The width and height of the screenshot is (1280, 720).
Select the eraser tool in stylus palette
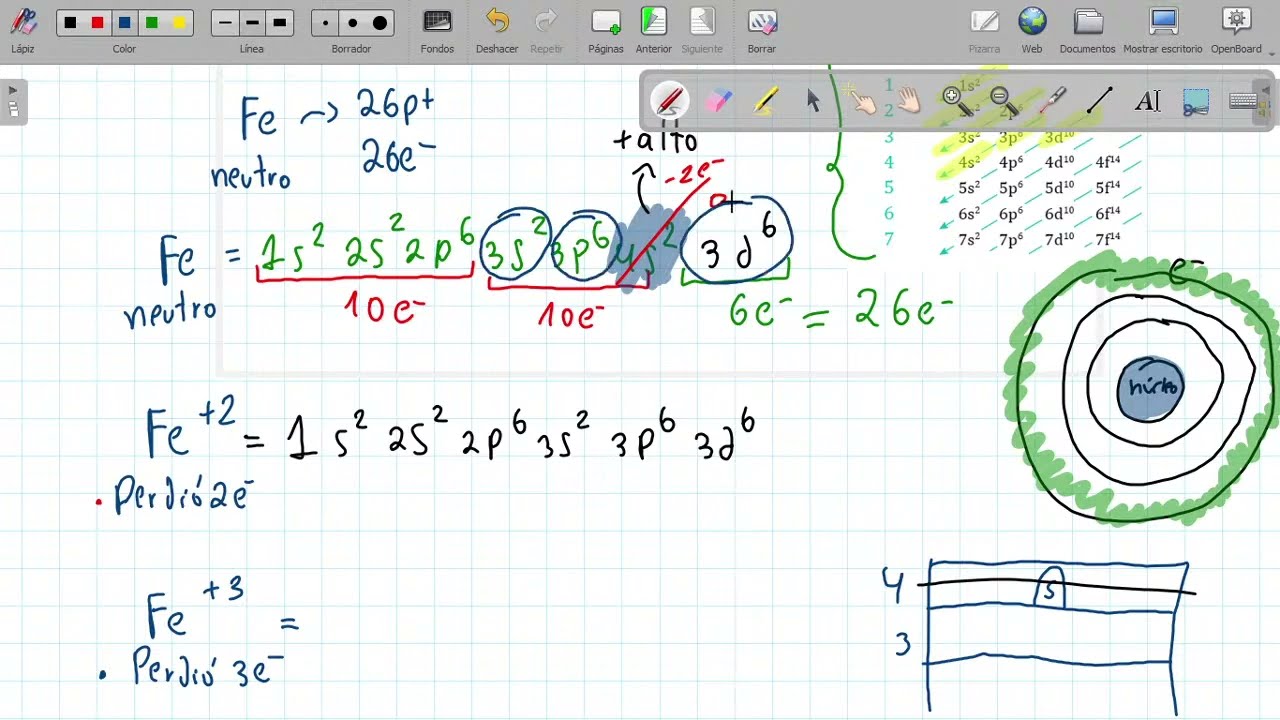click(718, 100)
